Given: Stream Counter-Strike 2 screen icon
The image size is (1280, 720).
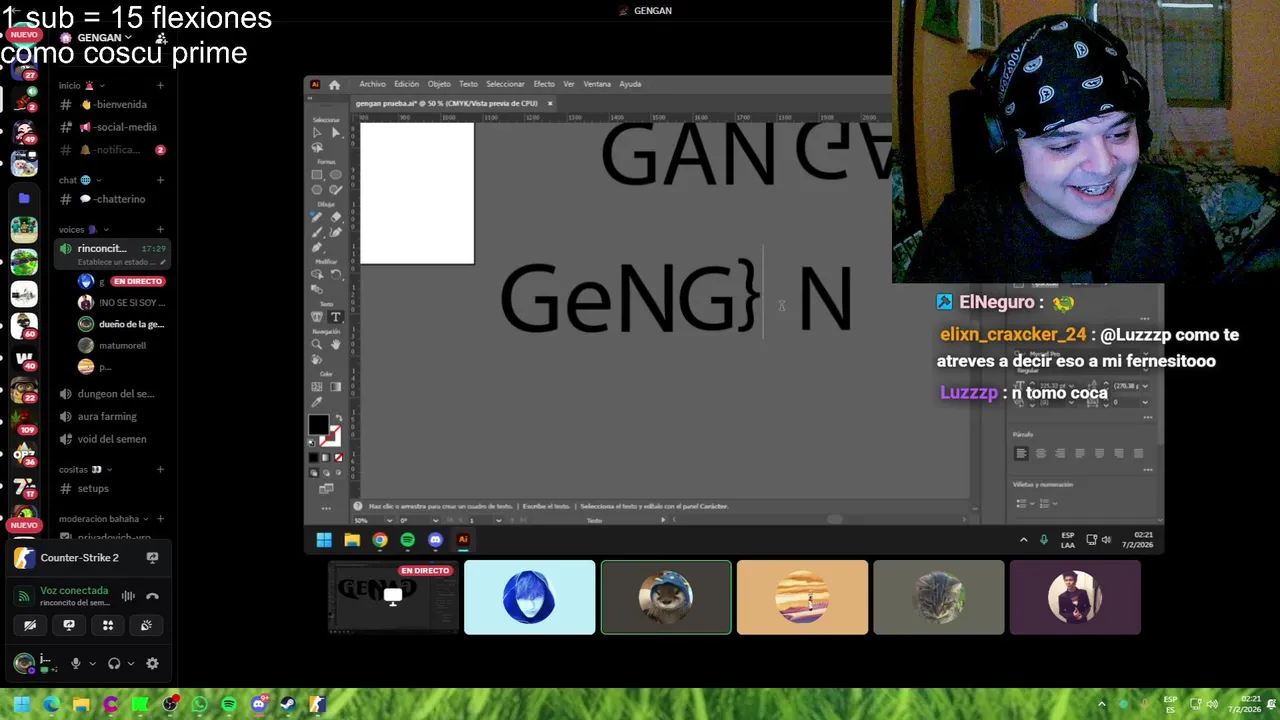Looking at the screenshot, I should pyautogui.click(x=152, y=558).
